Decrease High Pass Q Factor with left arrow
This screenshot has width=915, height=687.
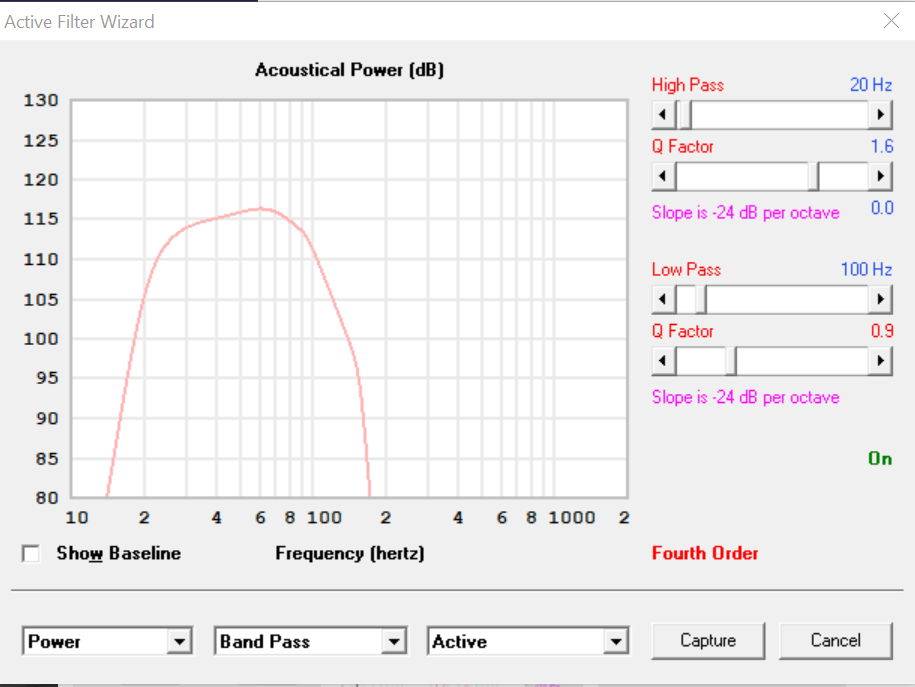coord(663,176)
